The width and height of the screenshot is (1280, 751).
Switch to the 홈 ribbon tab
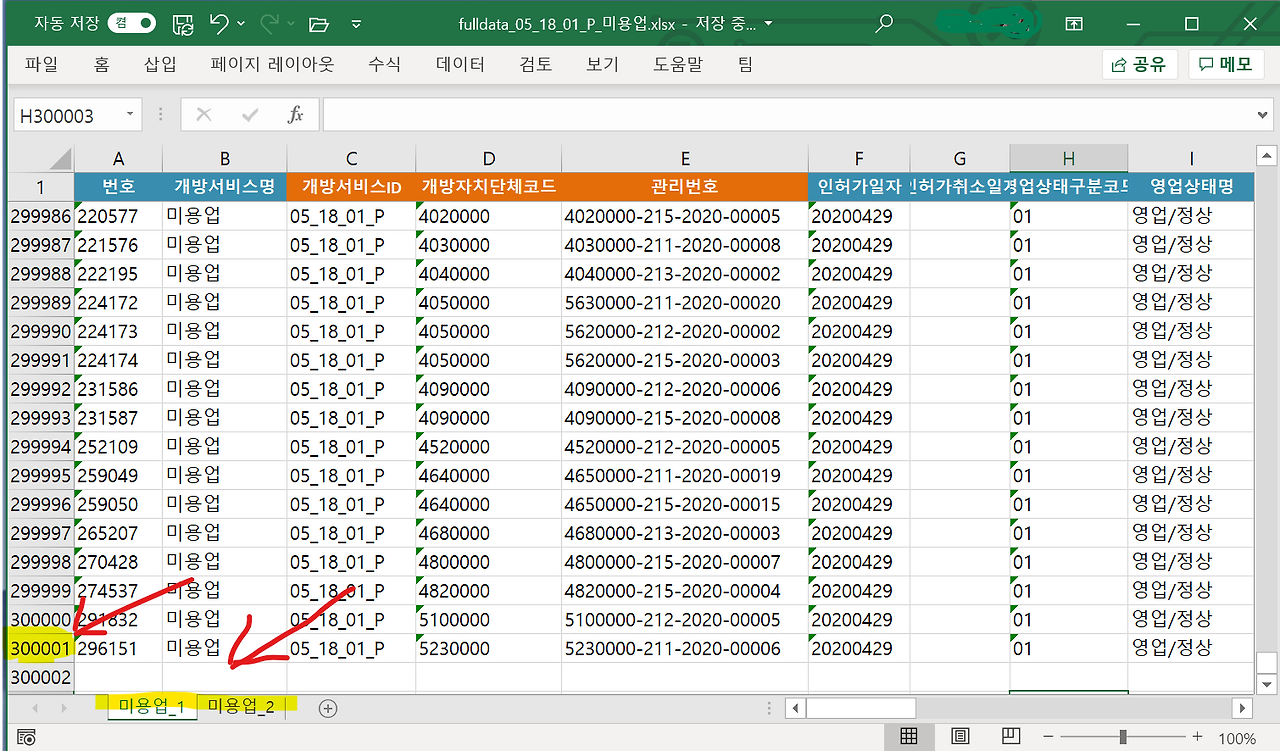pyautogui.click(x=101, y=65)
